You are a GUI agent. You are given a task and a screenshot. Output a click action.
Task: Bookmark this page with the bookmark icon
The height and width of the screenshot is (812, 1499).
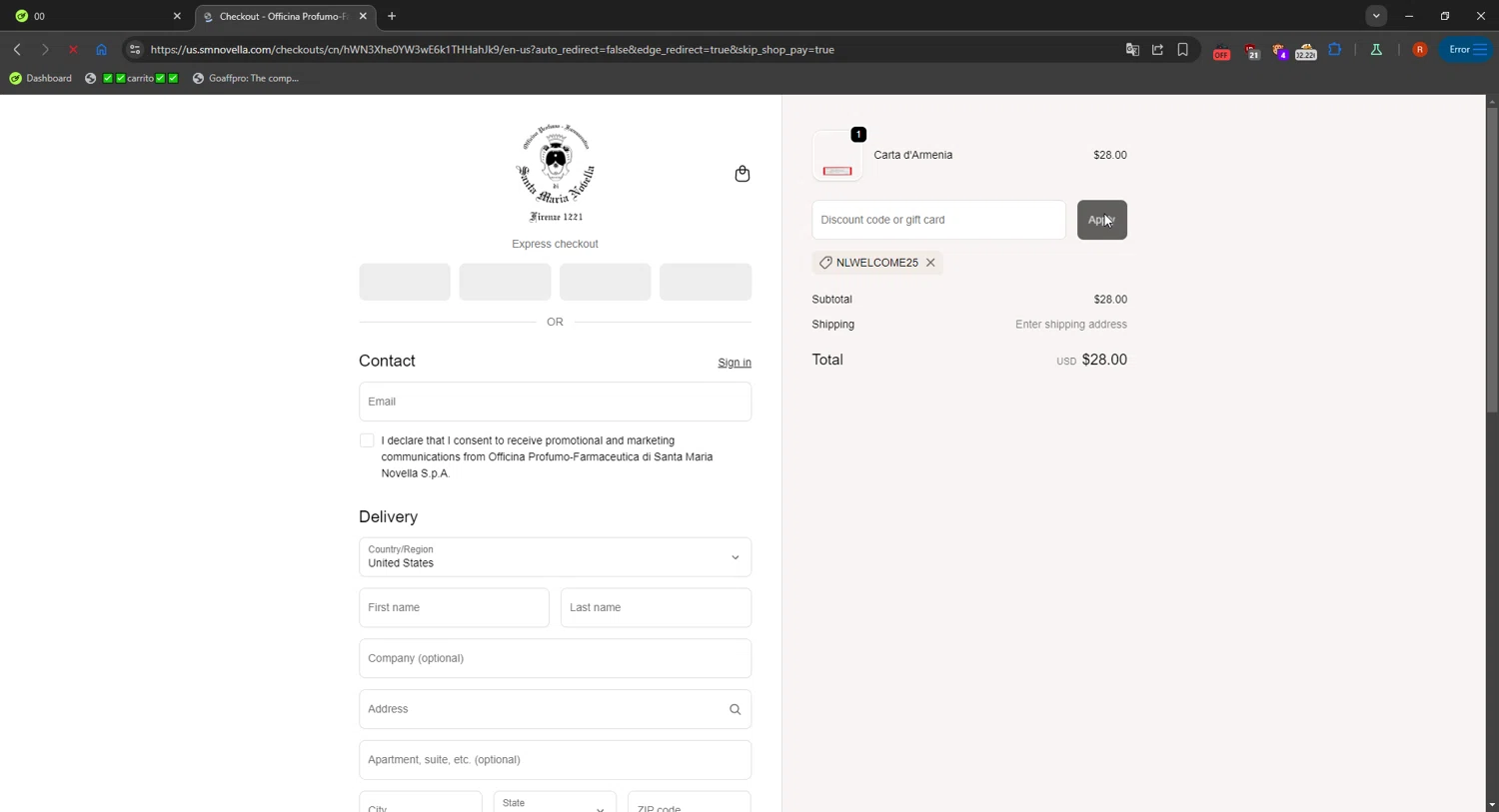1182,49
